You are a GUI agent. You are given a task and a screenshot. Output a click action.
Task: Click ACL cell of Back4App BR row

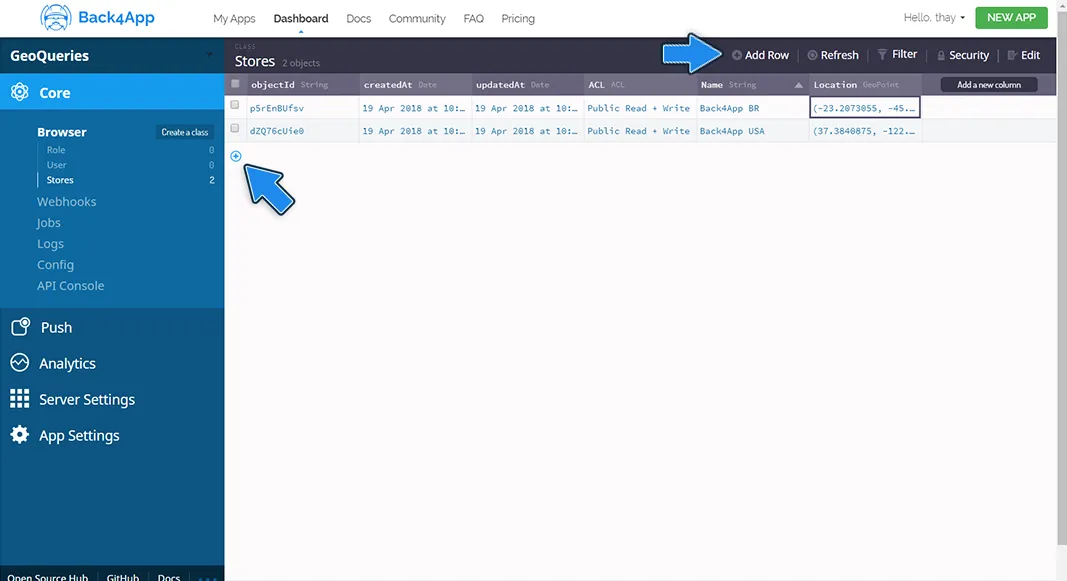tap(638, 108)
